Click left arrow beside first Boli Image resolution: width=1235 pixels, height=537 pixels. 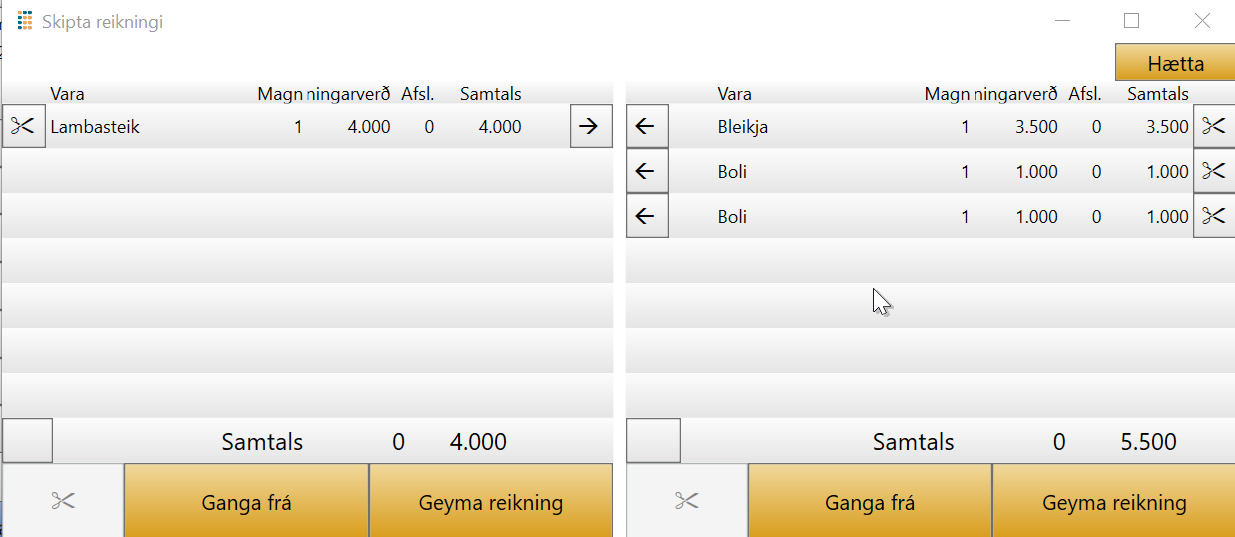click(646, 172)
